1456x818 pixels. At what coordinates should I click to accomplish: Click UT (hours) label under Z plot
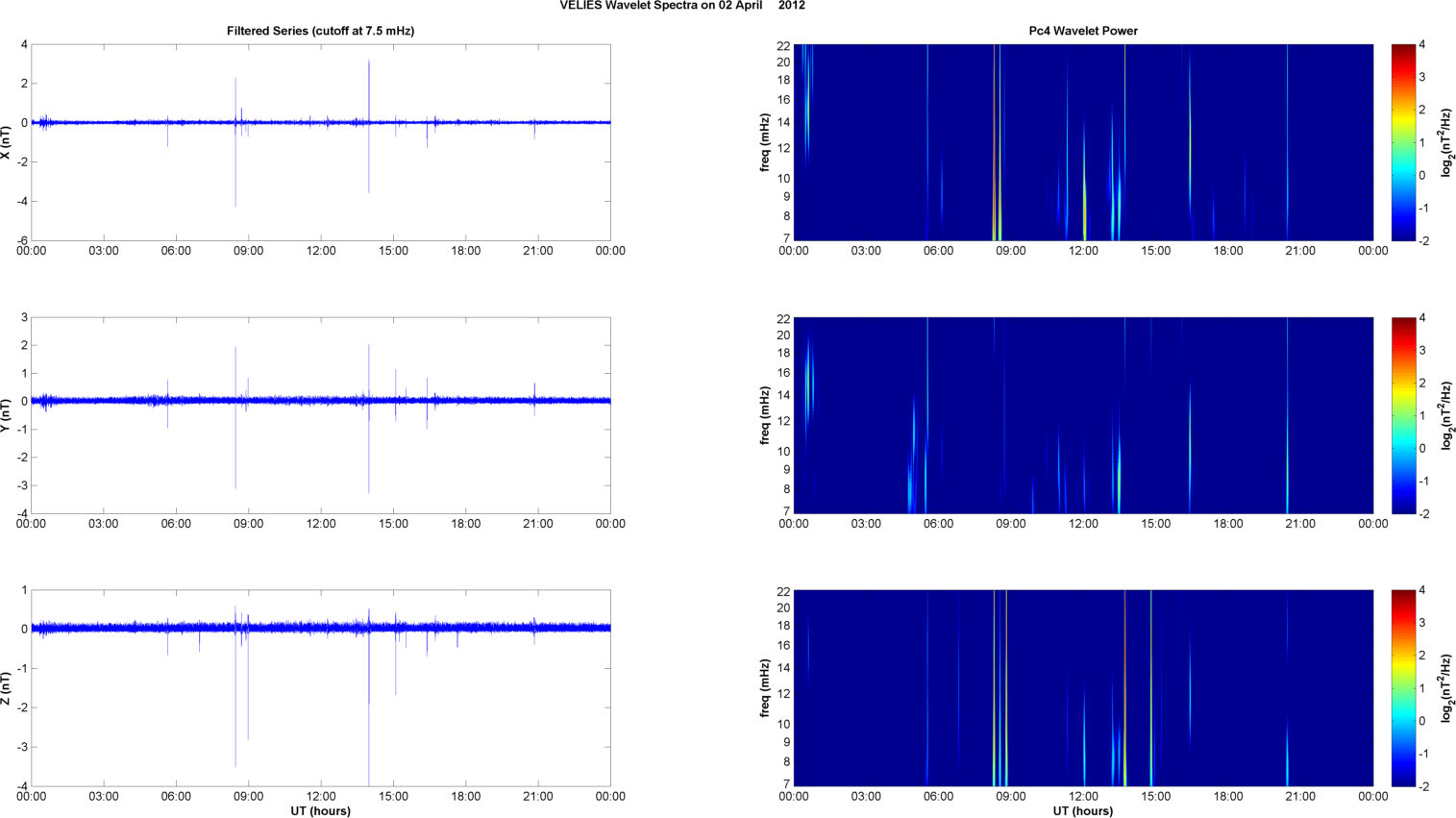point(320,810)
